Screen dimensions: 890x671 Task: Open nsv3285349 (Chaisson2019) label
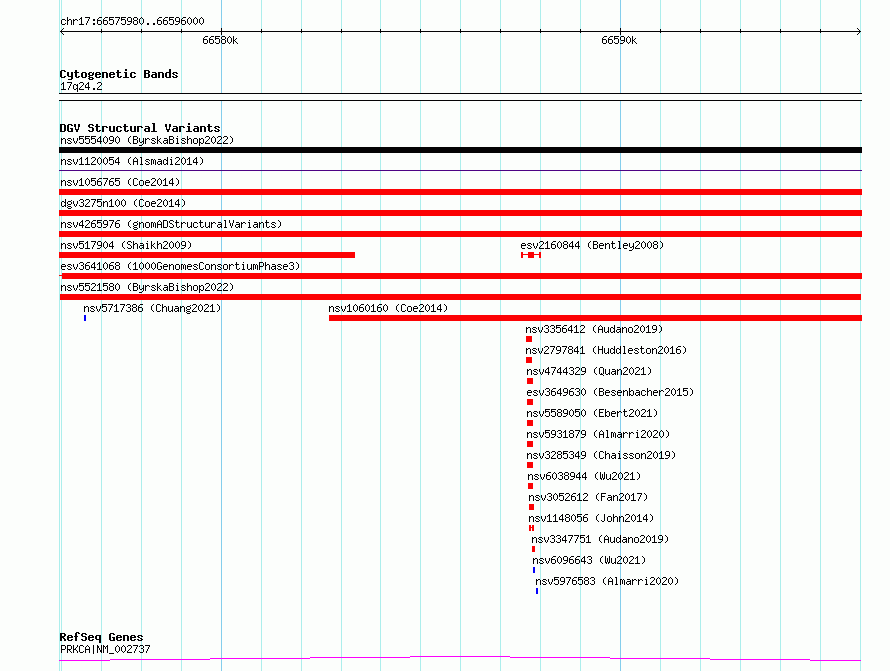601,455
